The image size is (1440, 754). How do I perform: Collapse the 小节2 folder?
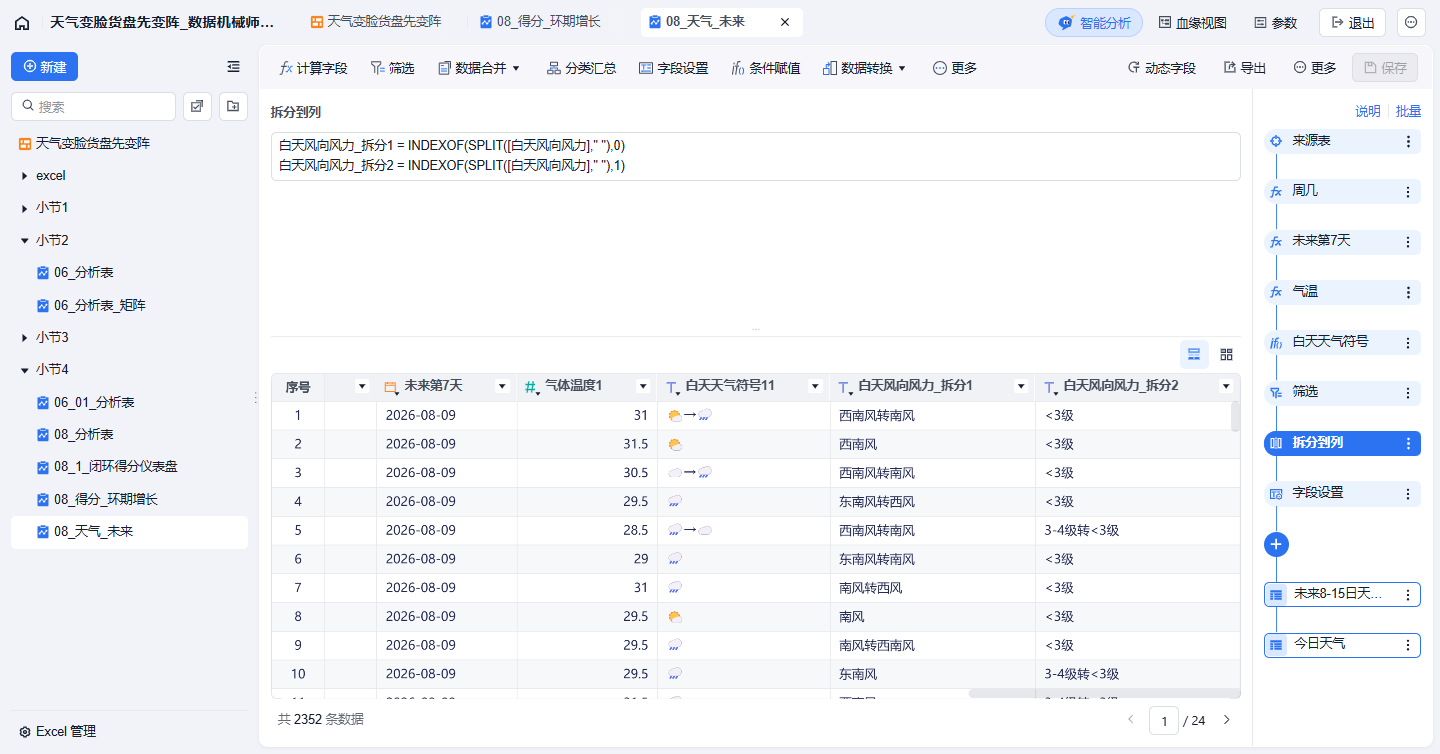pyautogui.click(x=24, y=240)
